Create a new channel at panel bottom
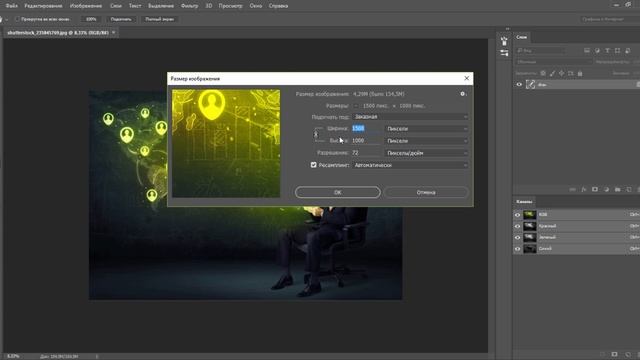 628,354
